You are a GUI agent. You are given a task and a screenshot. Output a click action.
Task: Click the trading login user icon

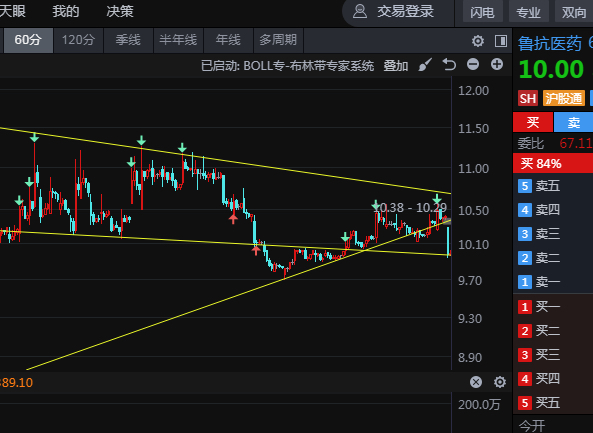tap(360, 11)
